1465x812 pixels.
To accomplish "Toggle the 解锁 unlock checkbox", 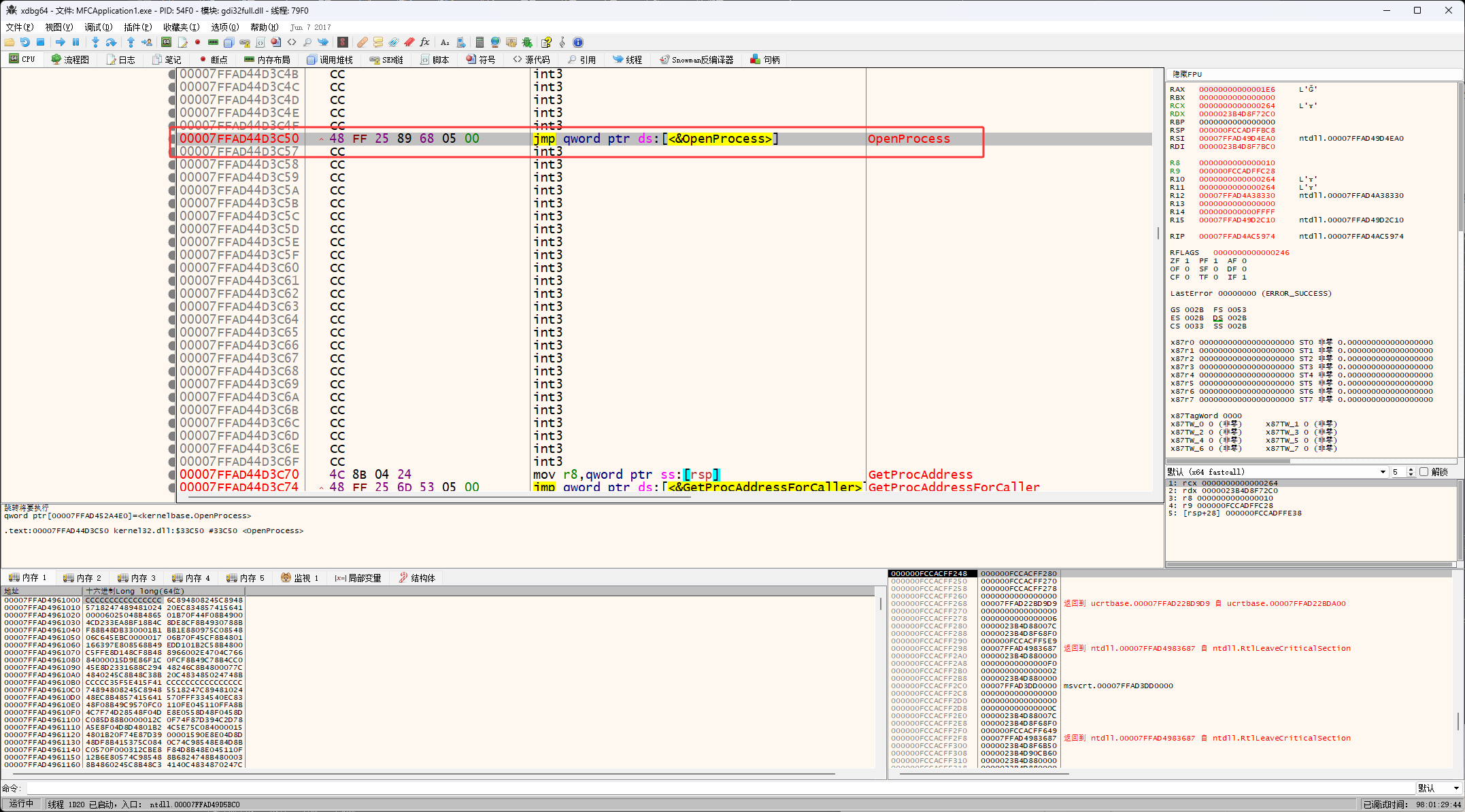I will coord(1424,472).
